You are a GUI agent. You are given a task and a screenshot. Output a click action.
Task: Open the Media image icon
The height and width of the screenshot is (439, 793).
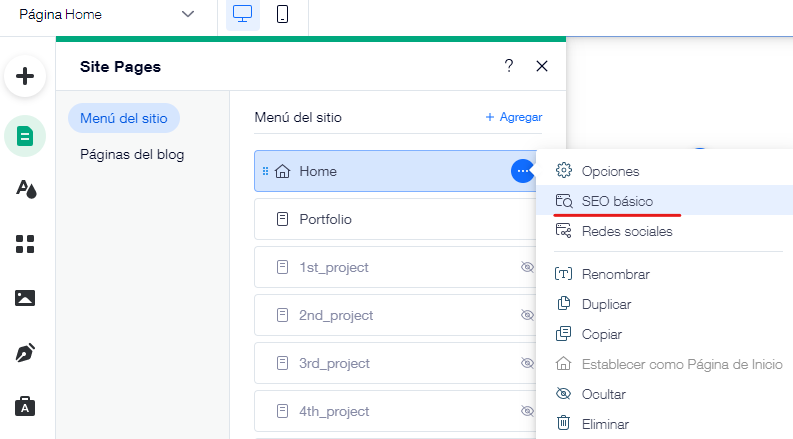click(x=25, y=298)
